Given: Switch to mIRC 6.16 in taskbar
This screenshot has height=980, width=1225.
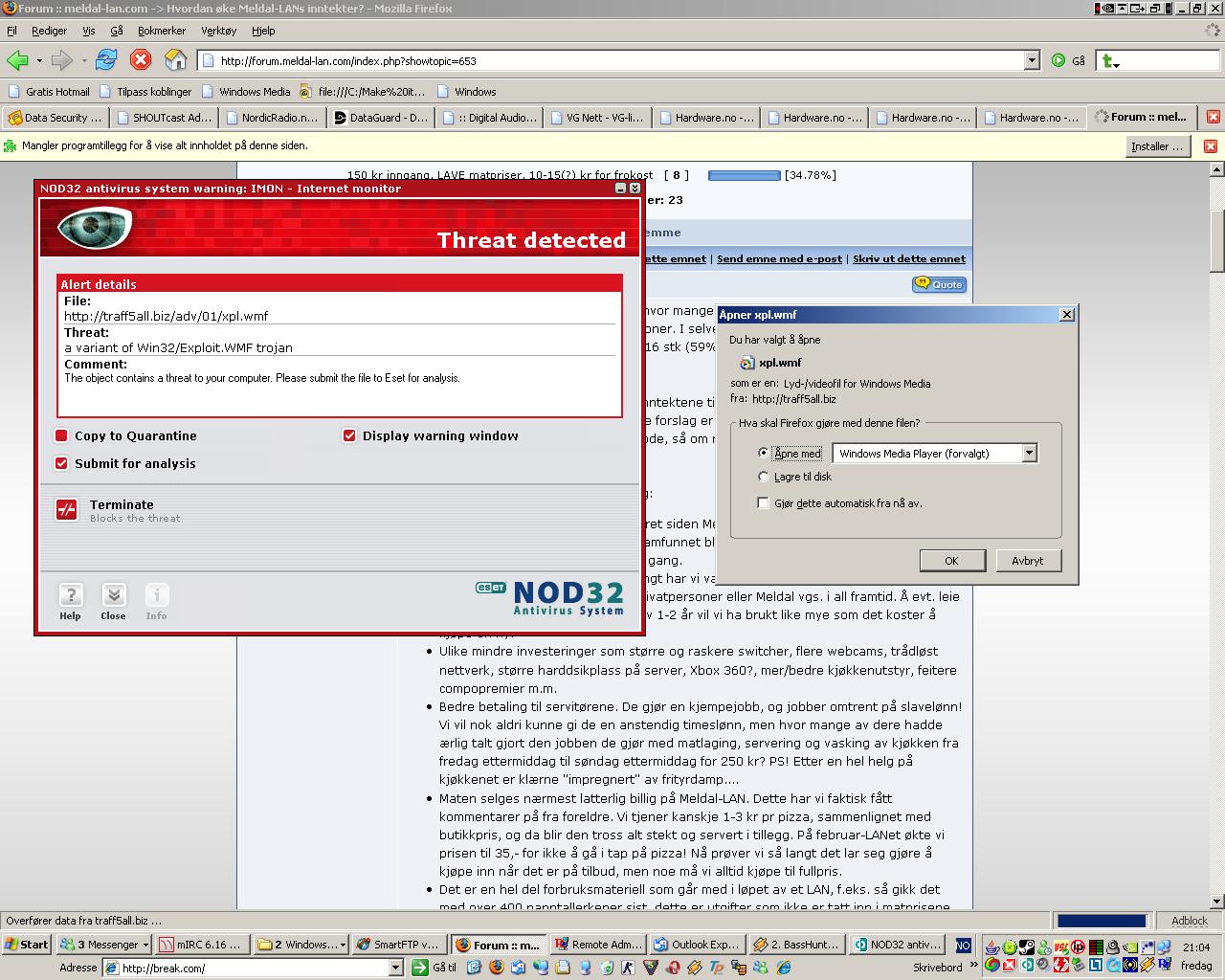Looking at the screenshot, I should pos(202,945).
